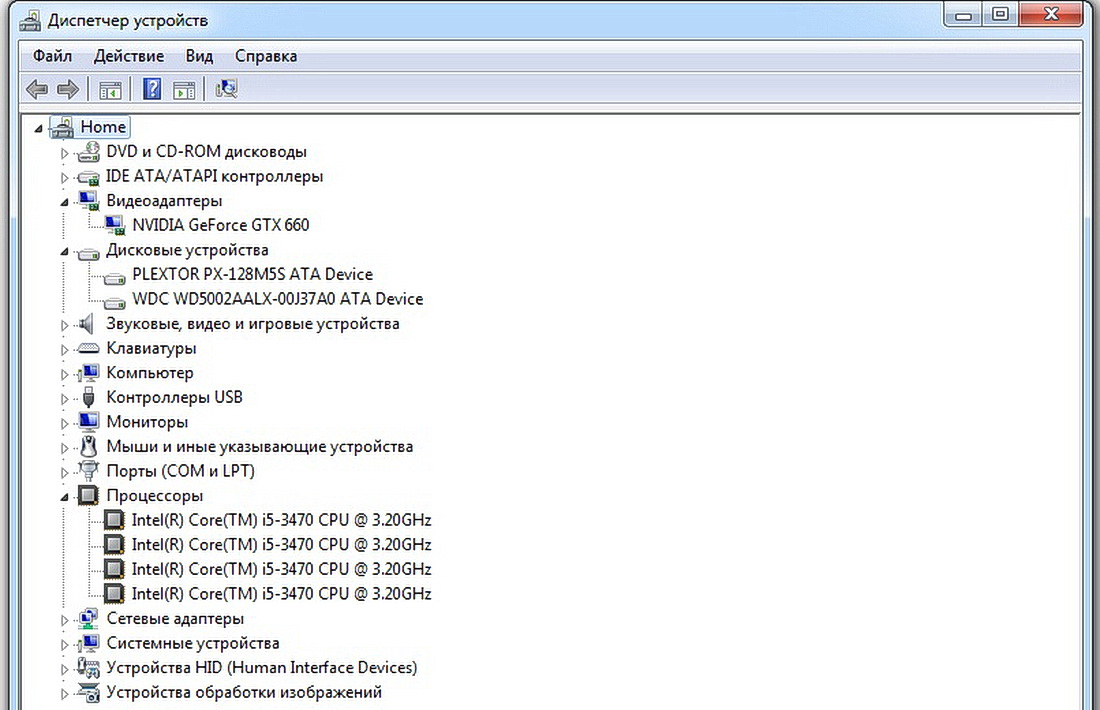Expand the Системные устройства node
The image size is (1100, 710).
65,644
